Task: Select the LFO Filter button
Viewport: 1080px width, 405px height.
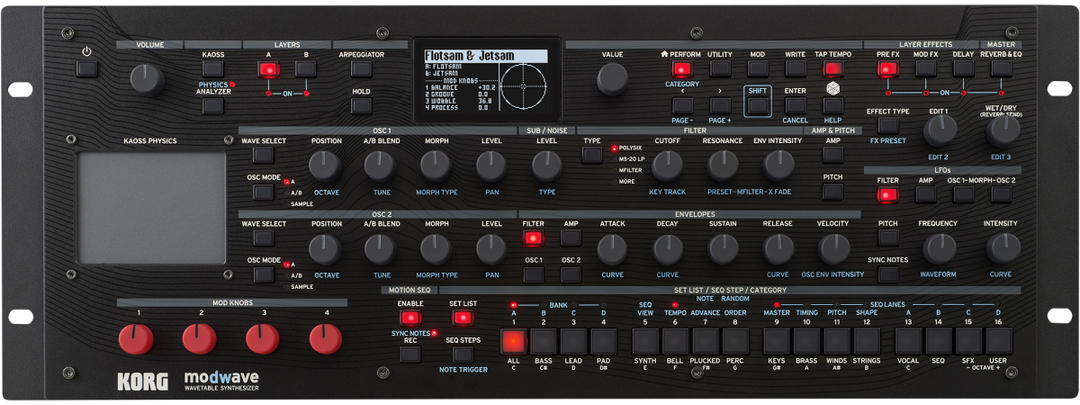Action: tap(888, 195)
